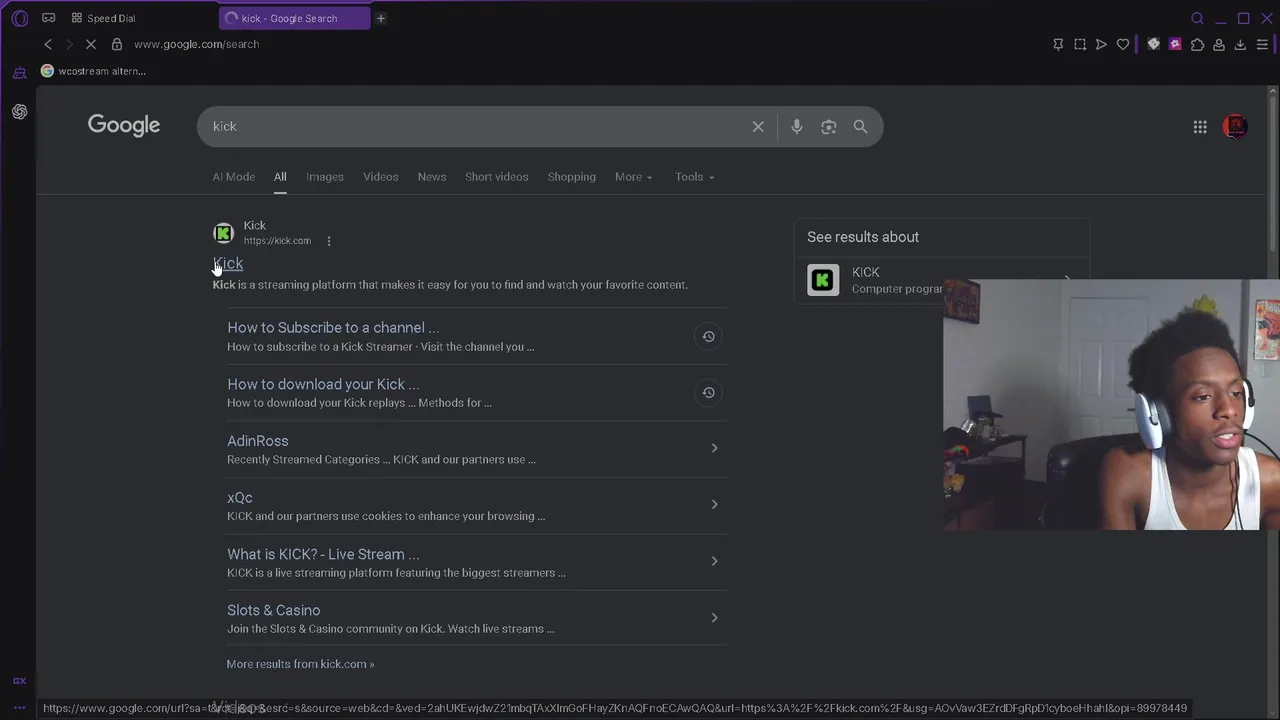Viewport: 1280px width, 720px height.
Task: Open the GX sidebar control icon
Action: click(x=19, y=681)
